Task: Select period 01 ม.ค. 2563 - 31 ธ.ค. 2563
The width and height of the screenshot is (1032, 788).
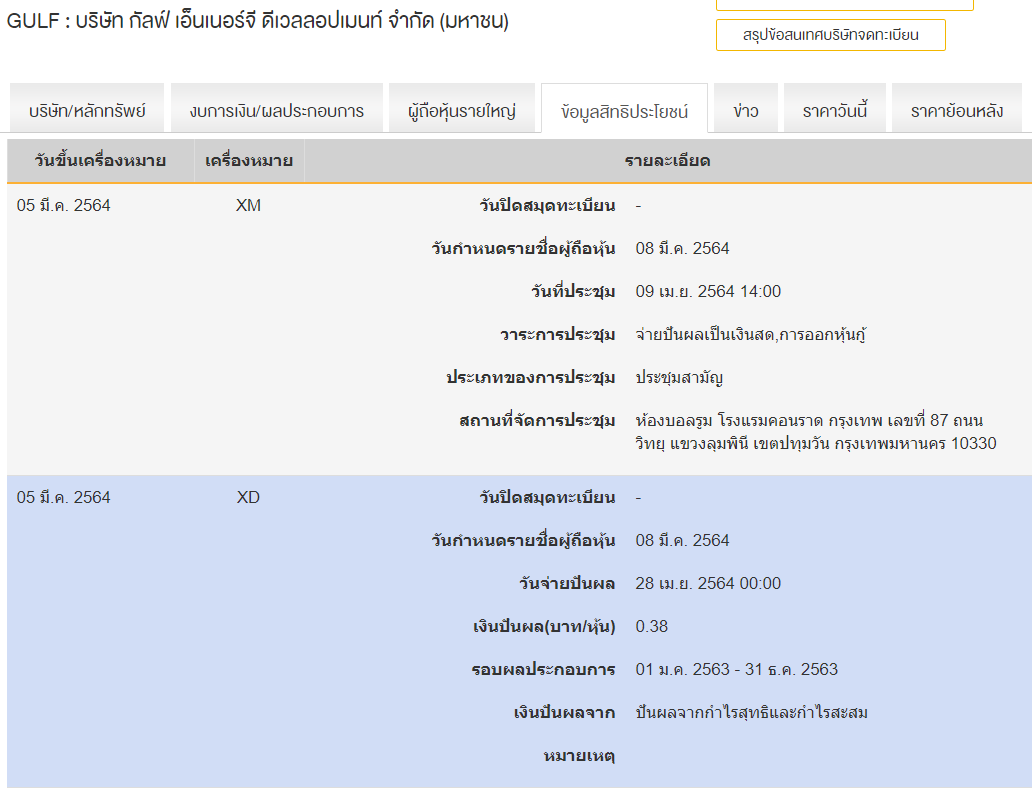Action: (736, 670)
